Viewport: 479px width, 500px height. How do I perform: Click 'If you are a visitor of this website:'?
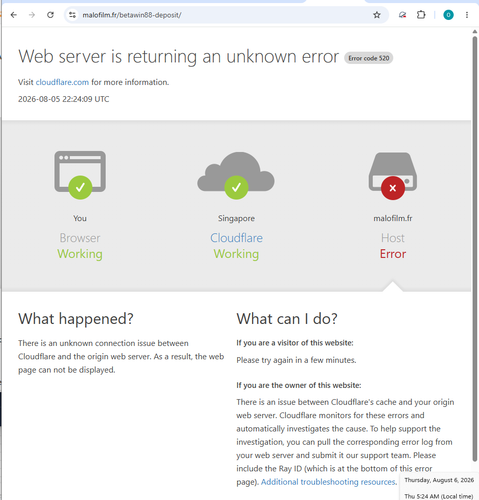coord(295,343)
